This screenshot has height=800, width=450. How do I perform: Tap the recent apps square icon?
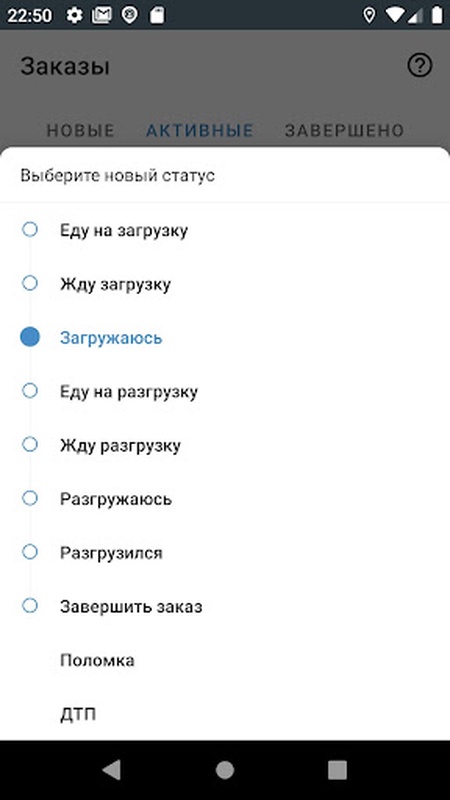pyautogui.click(x=337, y=770)
